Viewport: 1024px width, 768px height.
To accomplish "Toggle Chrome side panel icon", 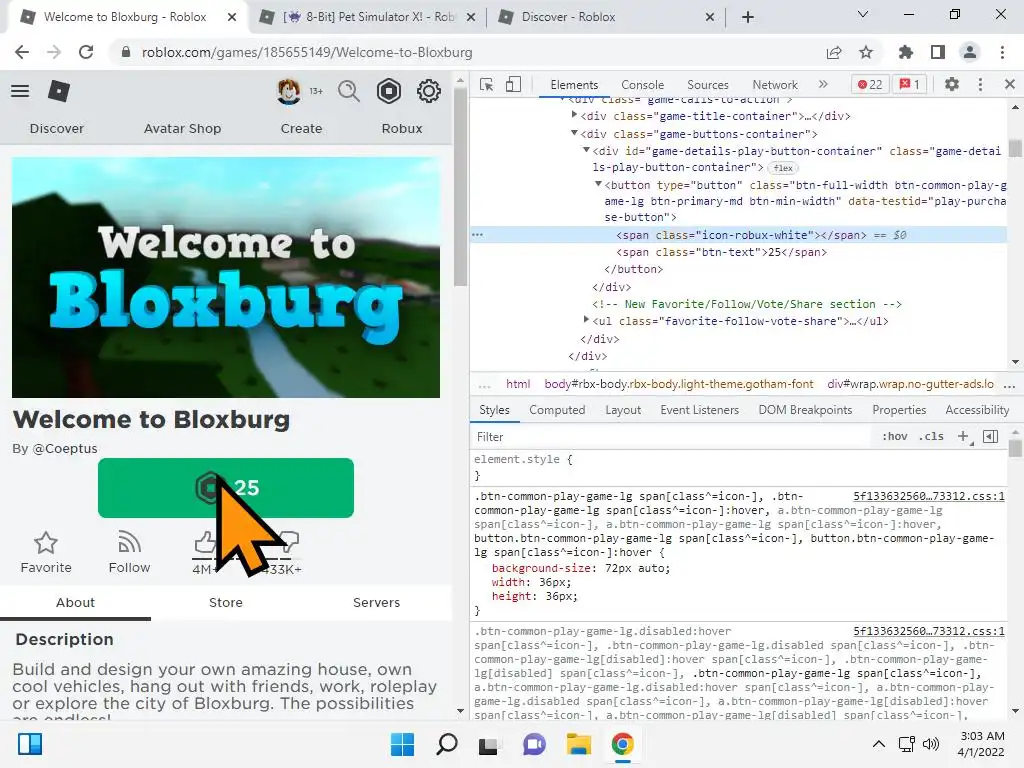I will tap(938, 52).
